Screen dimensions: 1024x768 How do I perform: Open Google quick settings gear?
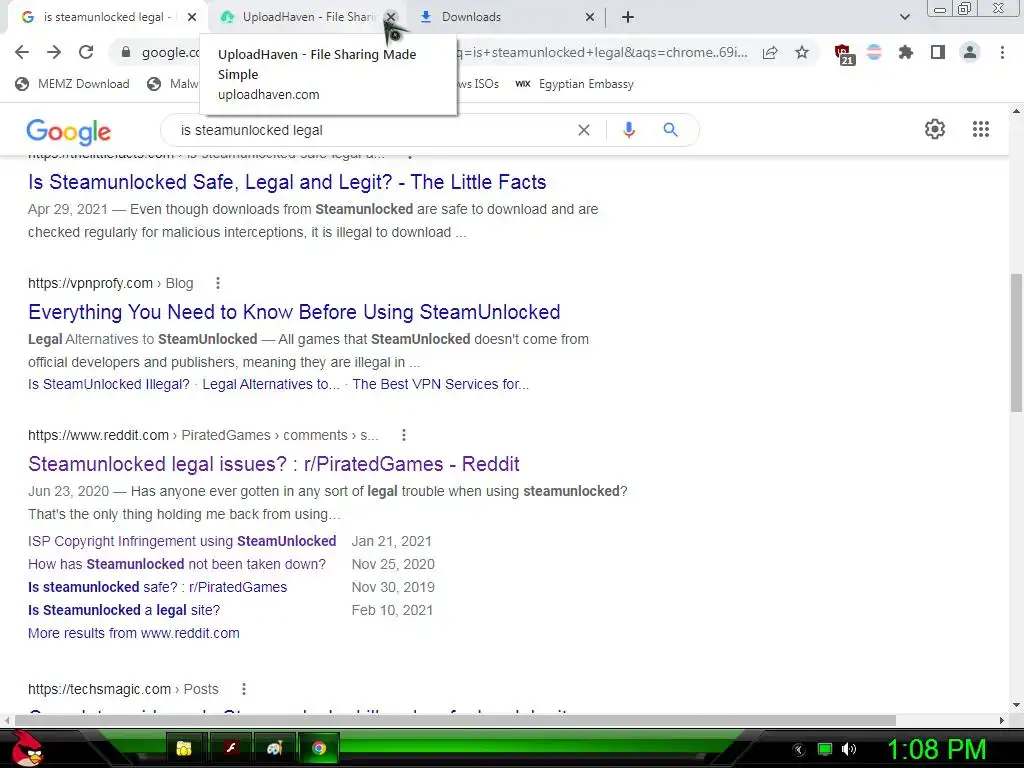click(935, 129)
